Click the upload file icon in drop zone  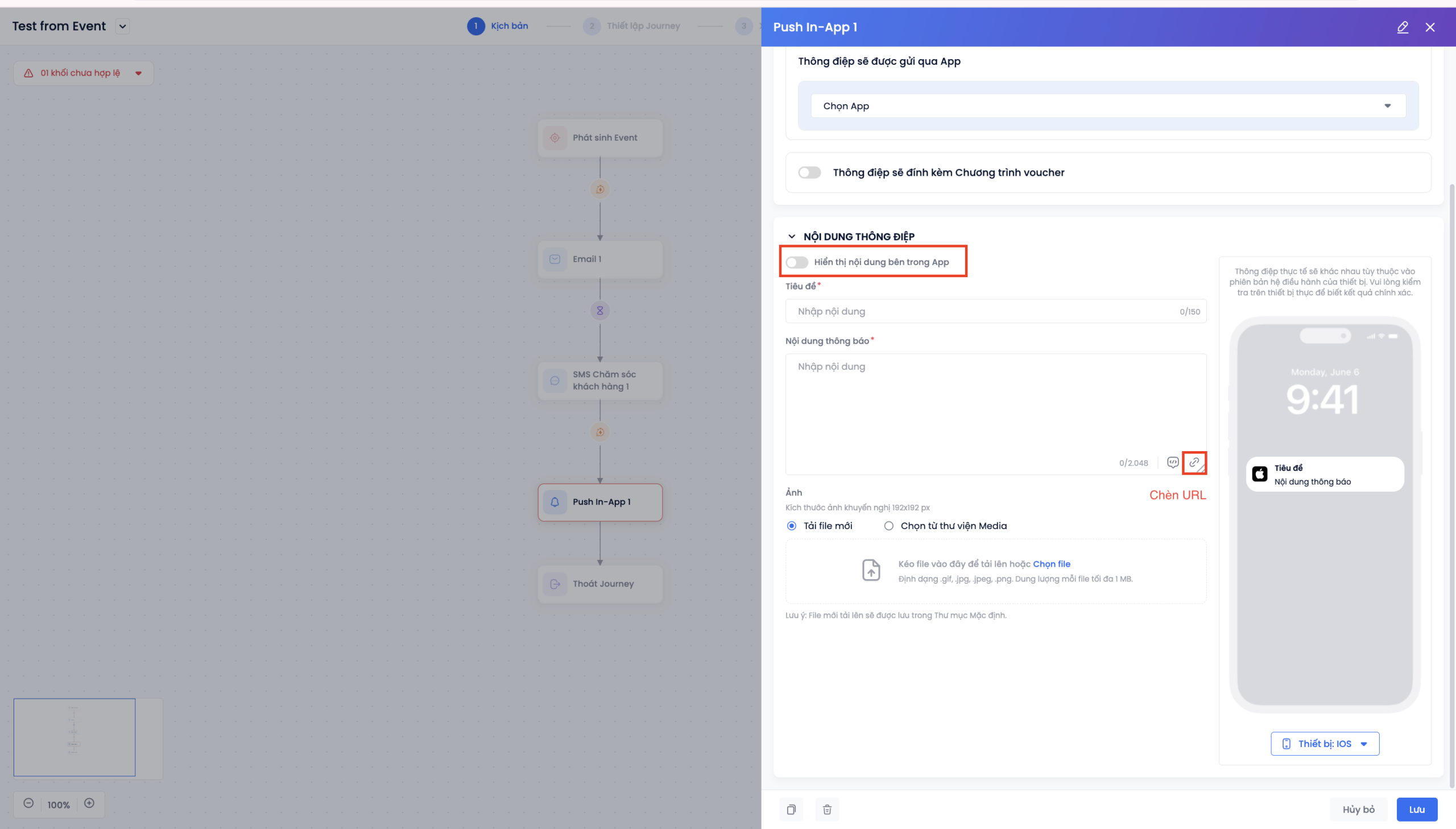pos(871,570)
